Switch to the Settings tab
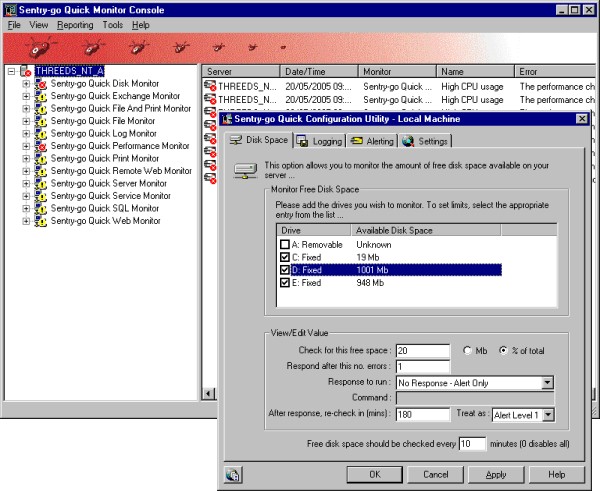This screenshot has width=600, height=491. [426, 141]
